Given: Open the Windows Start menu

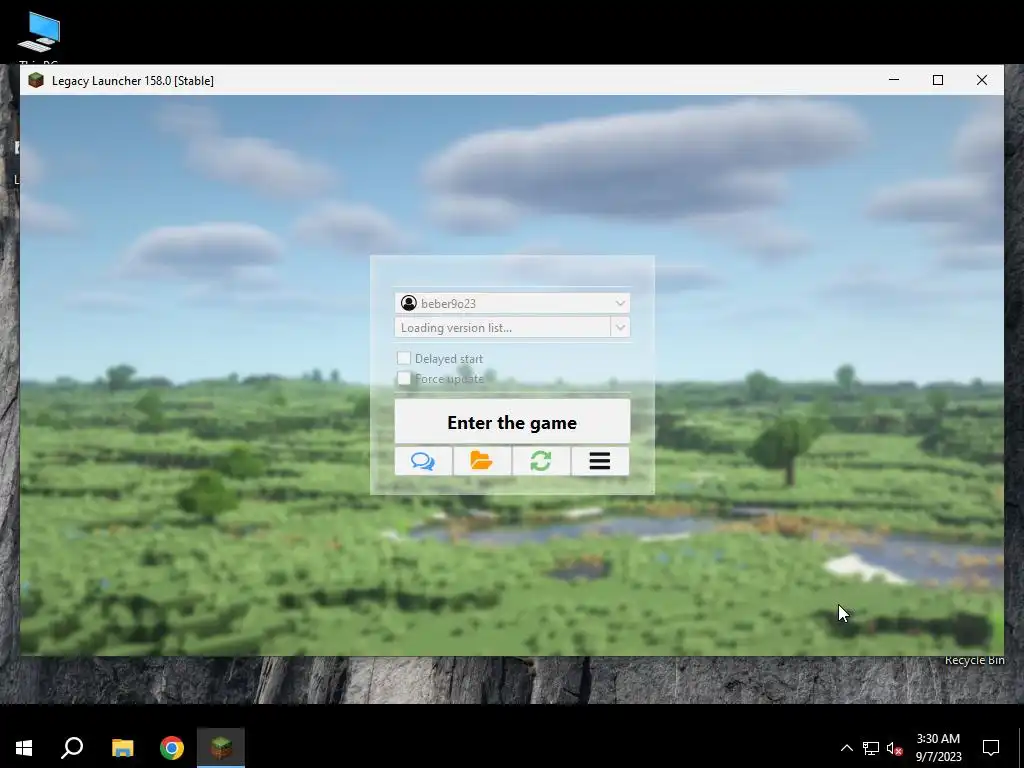Looking at the screenshot, I should [24, 748].
